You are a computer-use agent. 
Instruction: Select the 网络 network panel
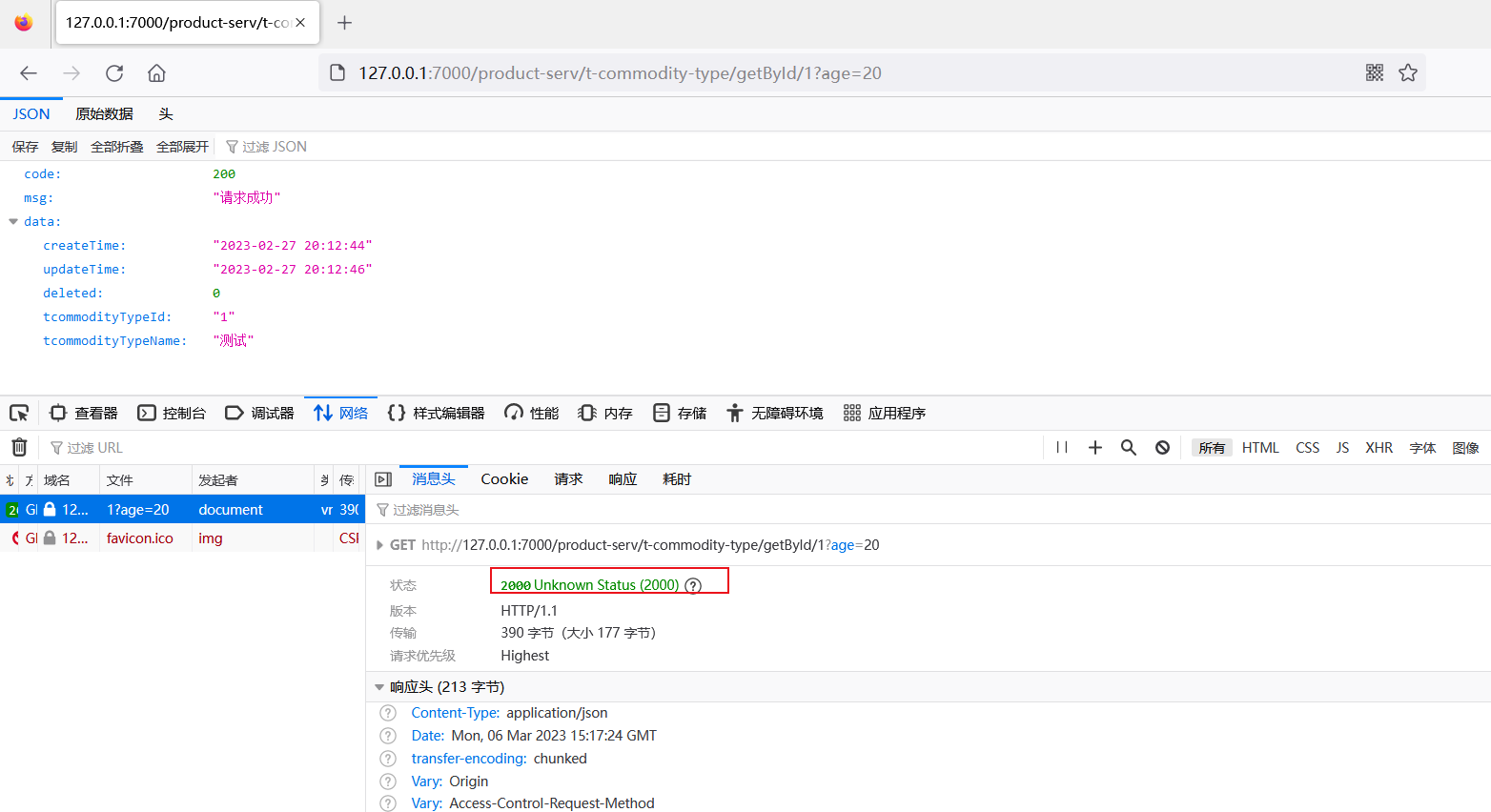(340, 413)
